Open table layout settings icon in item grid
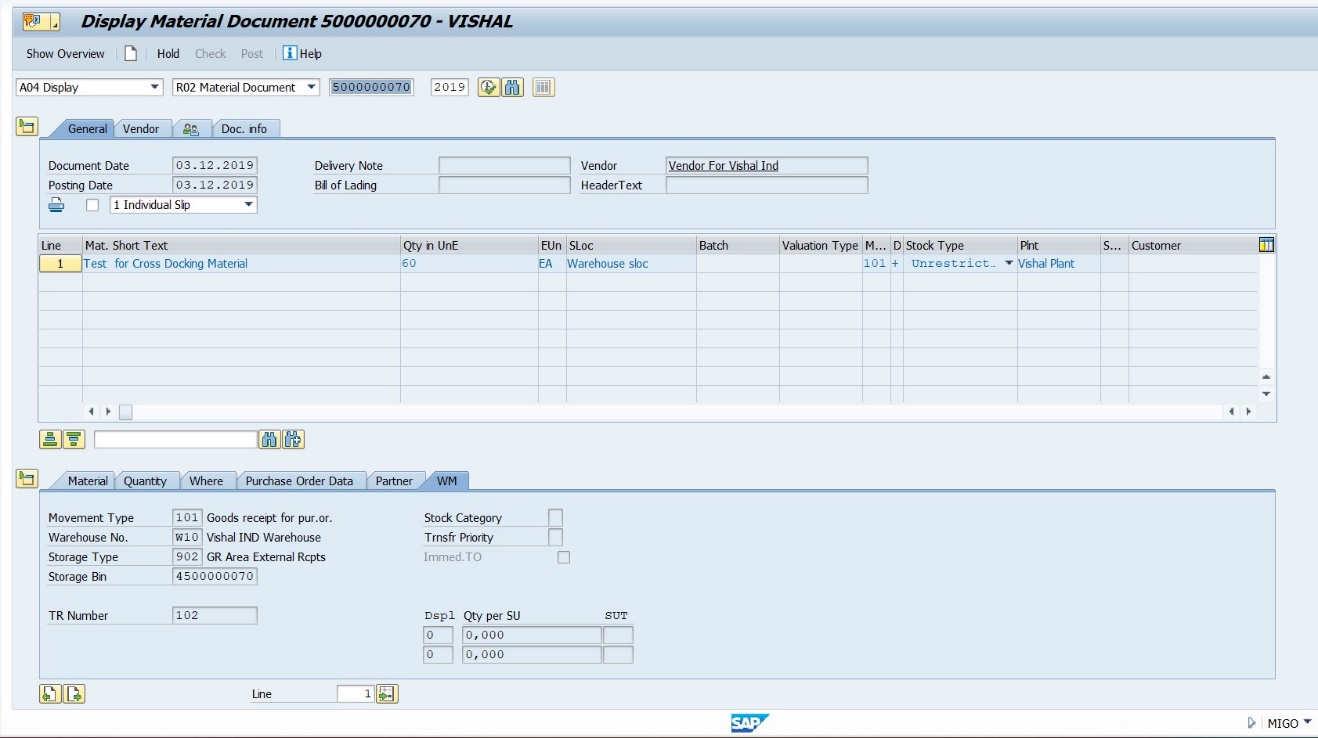1318x738 pixels. tap(1266, 245)
